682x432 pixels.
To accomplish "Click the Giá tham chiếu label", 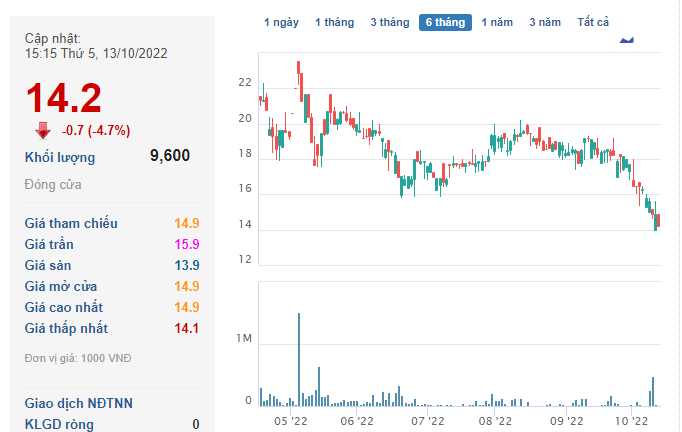I will (x=71, y=223).
